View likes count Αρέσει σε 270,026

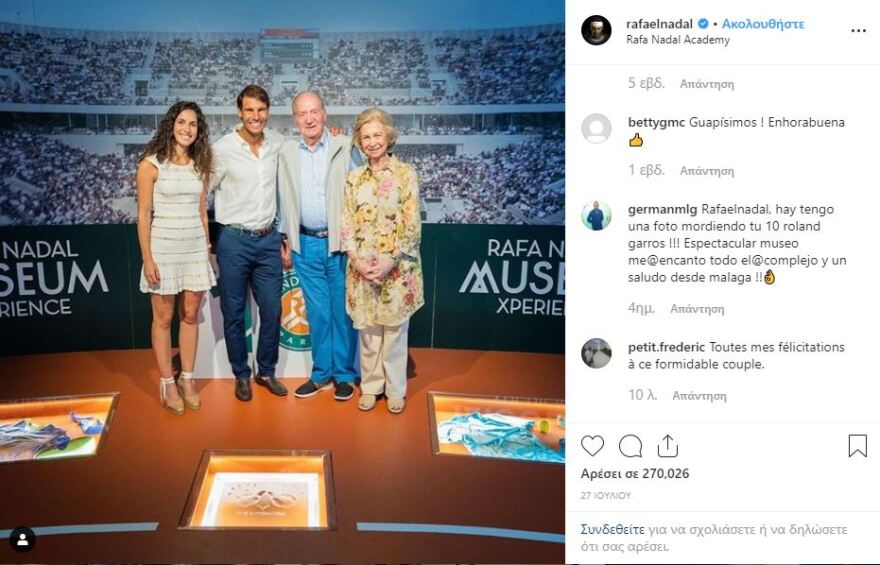635,474
